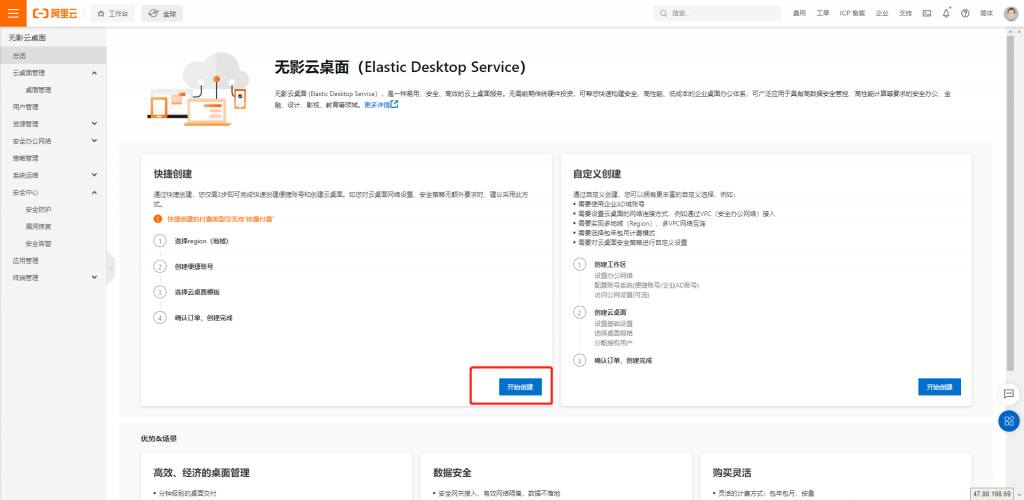Open 费用 in the top bar
Image resolution: width=1024 pixels, height=500 pixels.
(x=799, y=13)
